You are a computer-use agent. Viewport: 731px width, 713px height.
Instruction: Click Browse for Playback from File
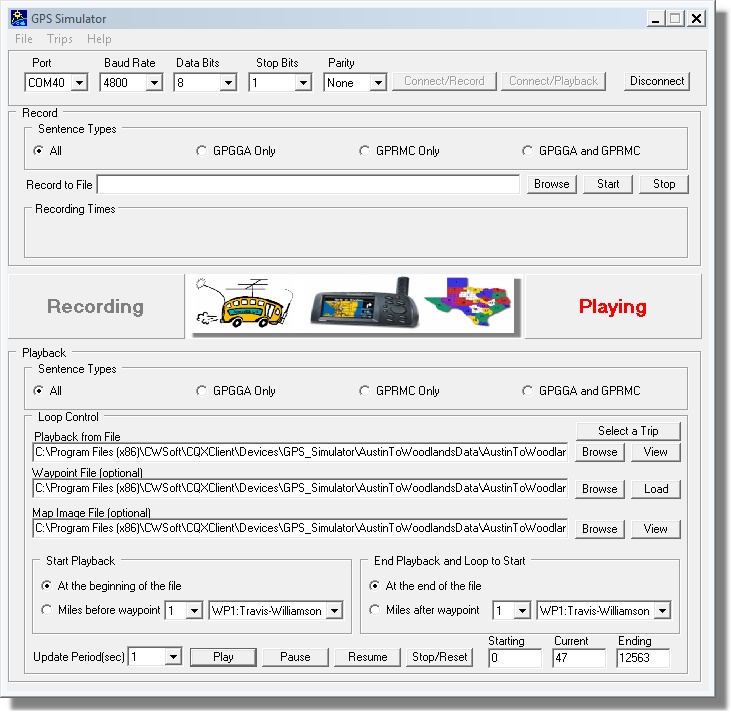tap(600, 452)
